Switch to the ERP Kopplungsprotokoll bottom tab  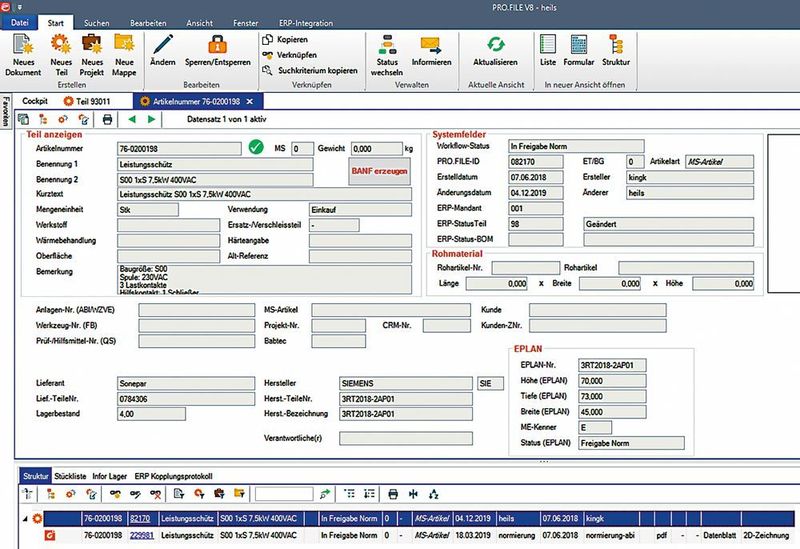pyautogui.click(x=173, y=476)
